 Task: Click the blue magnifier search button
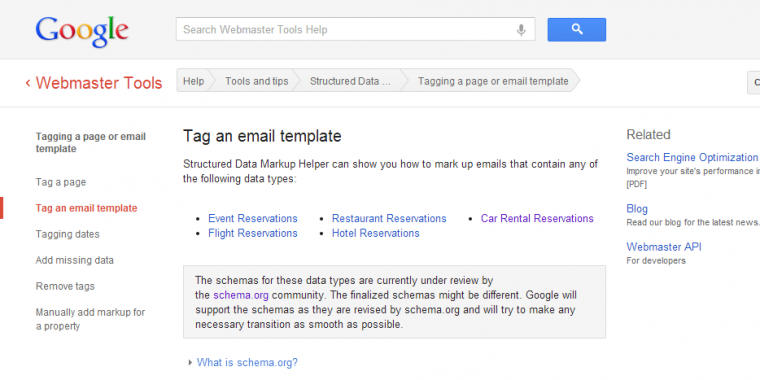click(577, 30)
